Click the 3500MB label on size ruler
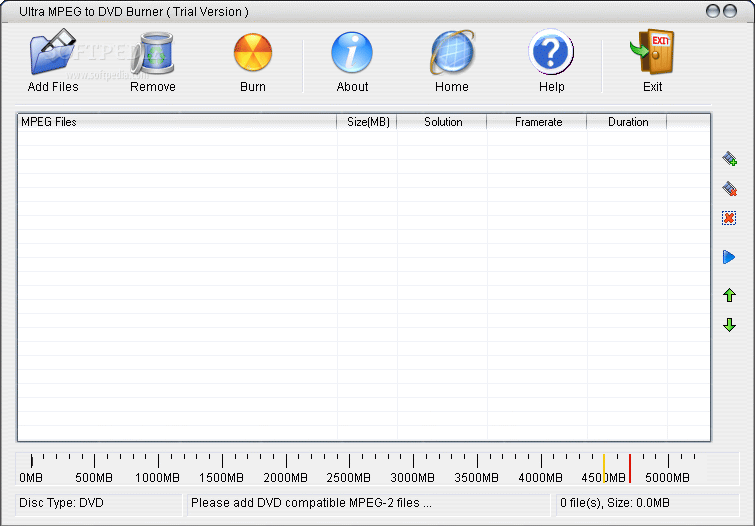755x526 pixels. click(x=476, y=478)
